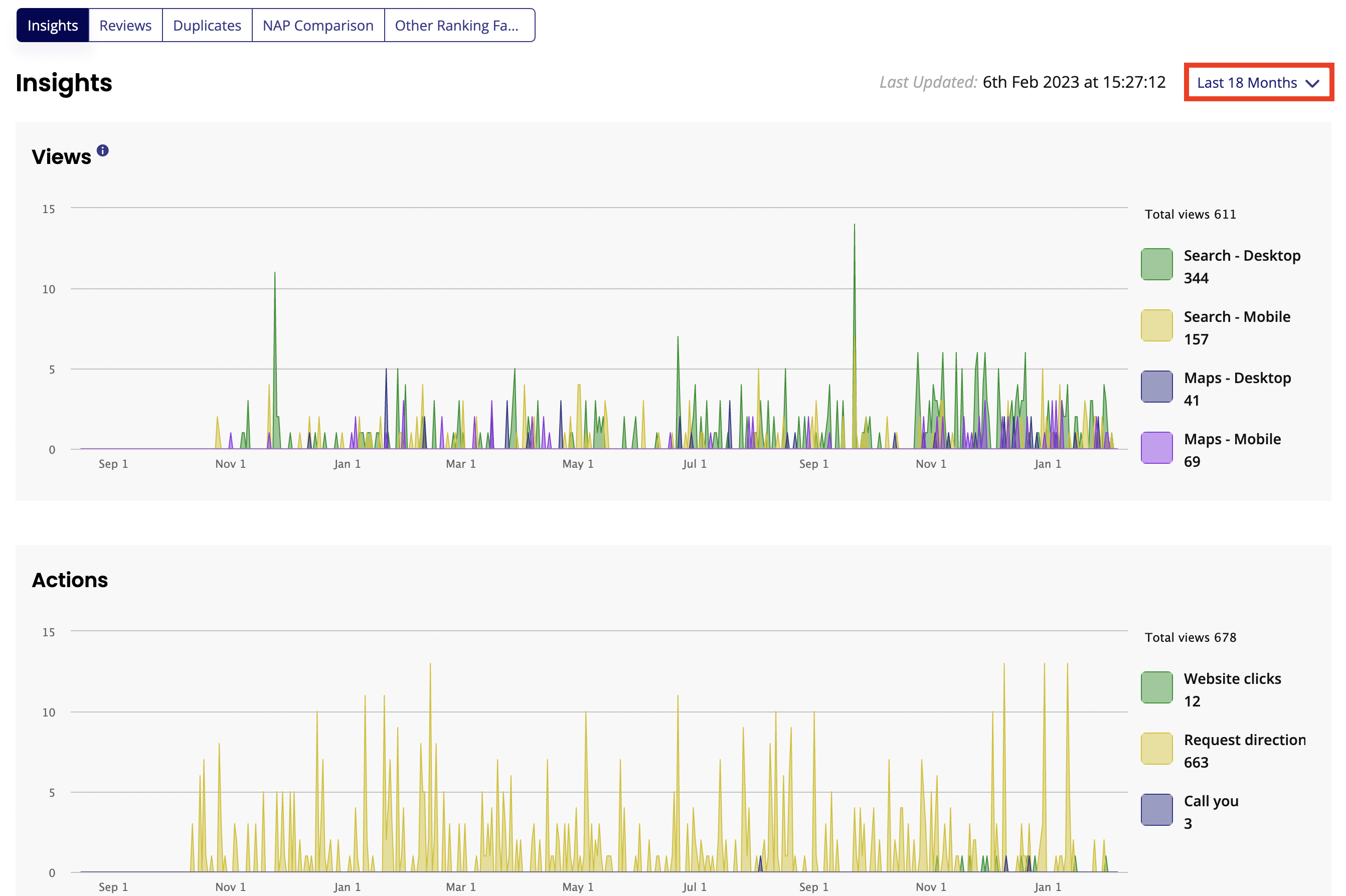Switch to the Reviews tab
Screen dimensions: 1346x896
125,25
